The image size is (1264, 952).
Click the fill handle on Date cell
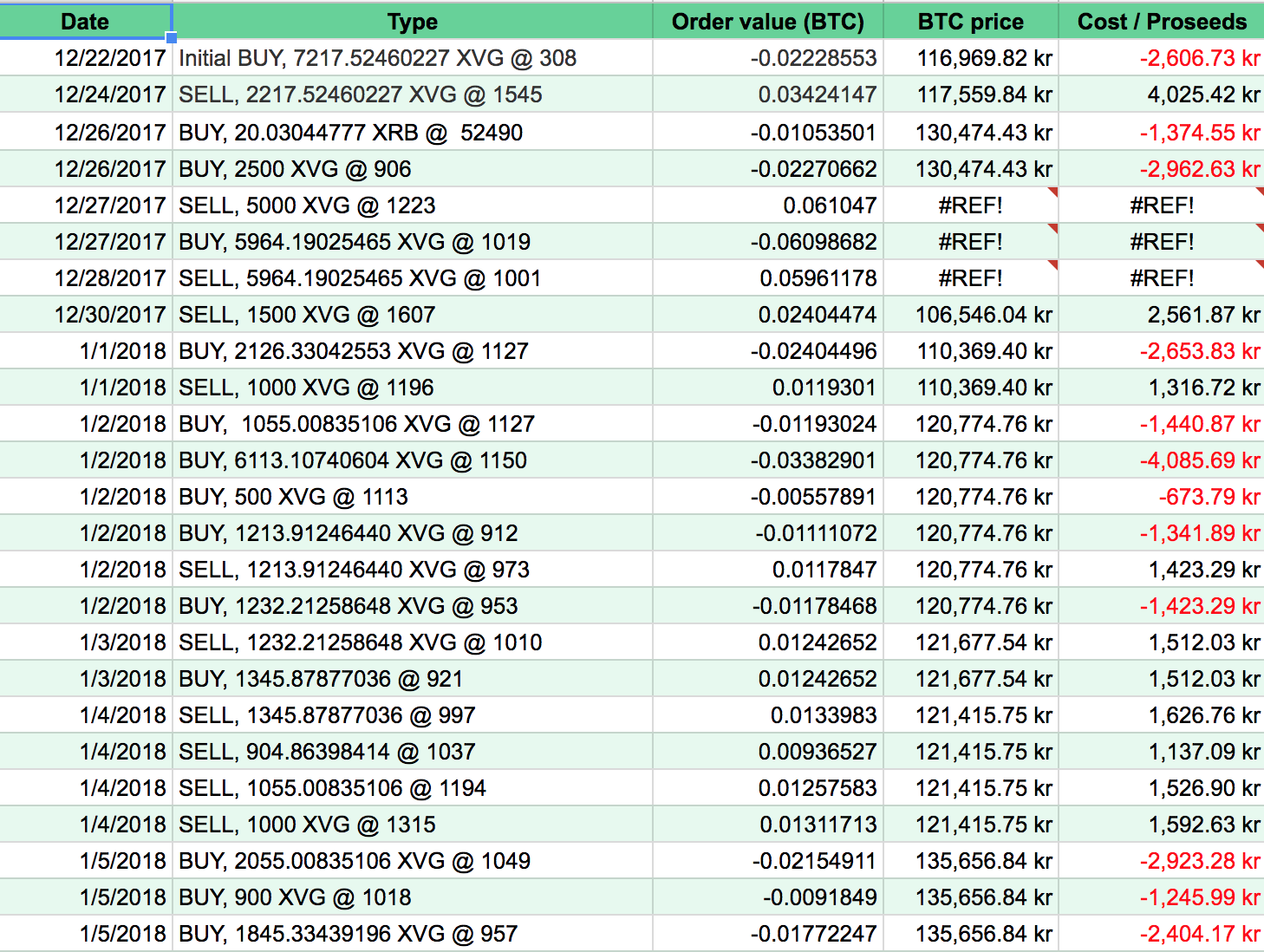172,37
